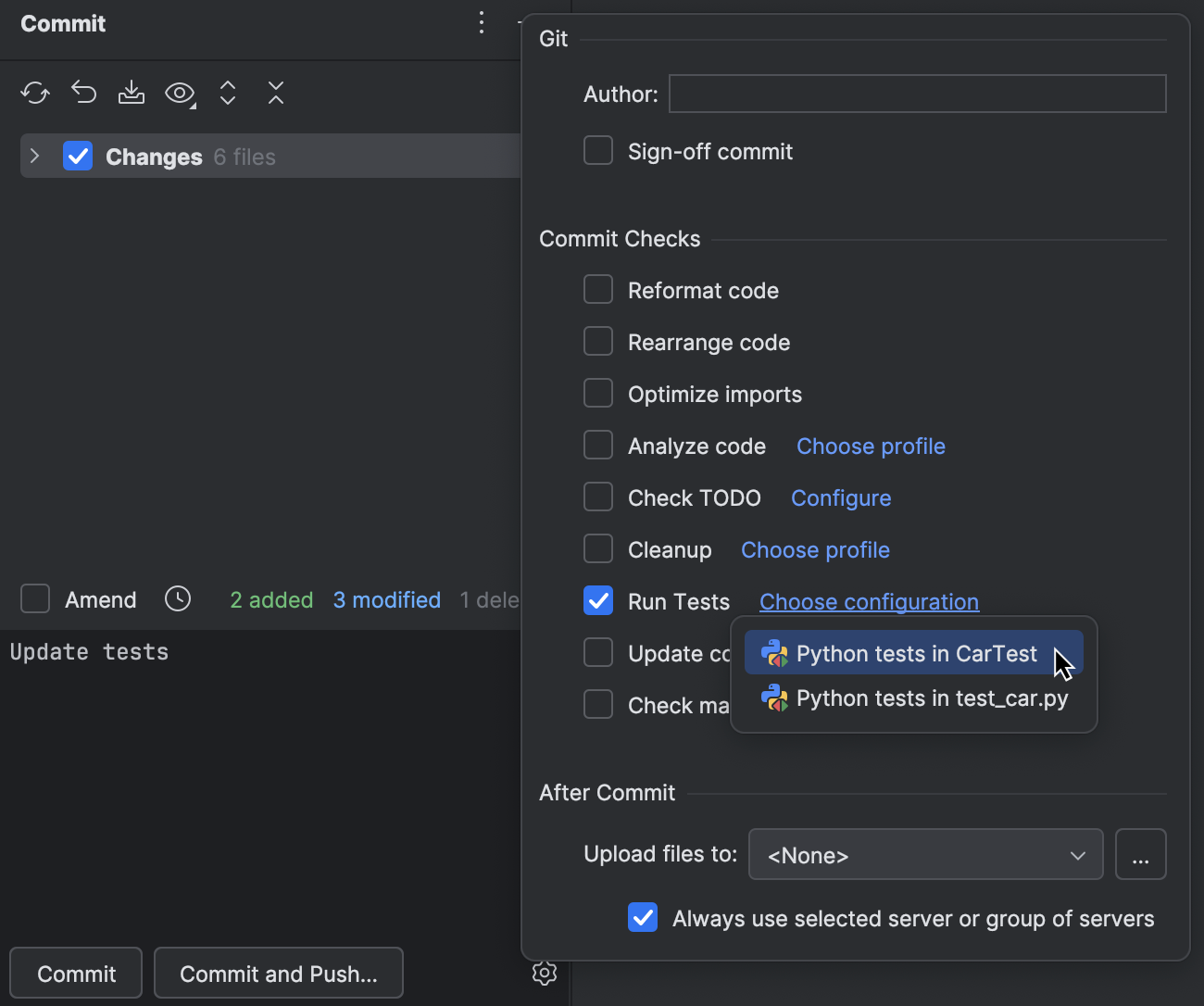Enable the Sign-off commit checkbox
1204x1006 pixels.
(x=597, y=149)
